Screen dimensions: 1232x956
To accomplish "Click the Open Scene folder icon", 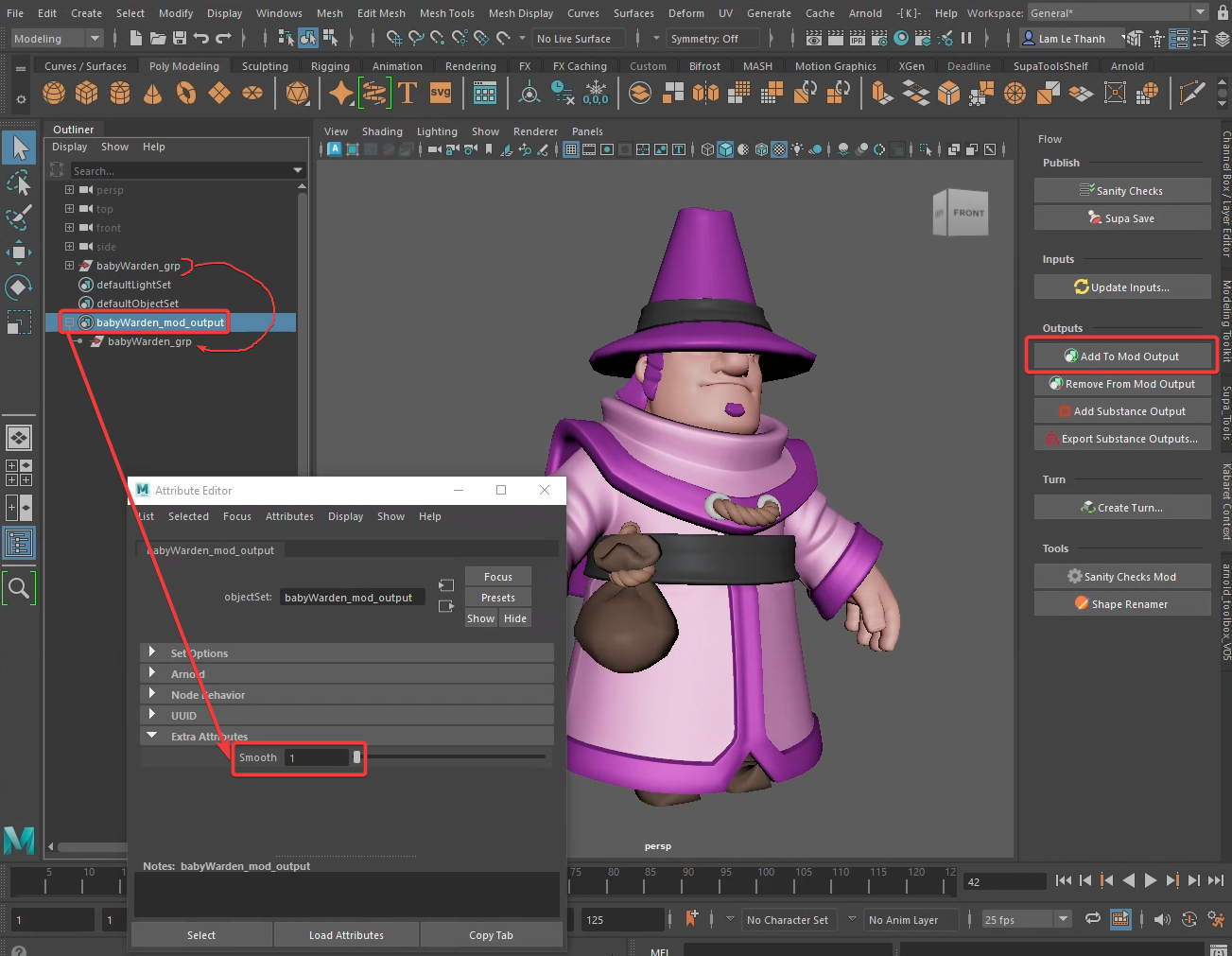I will 157,38.
